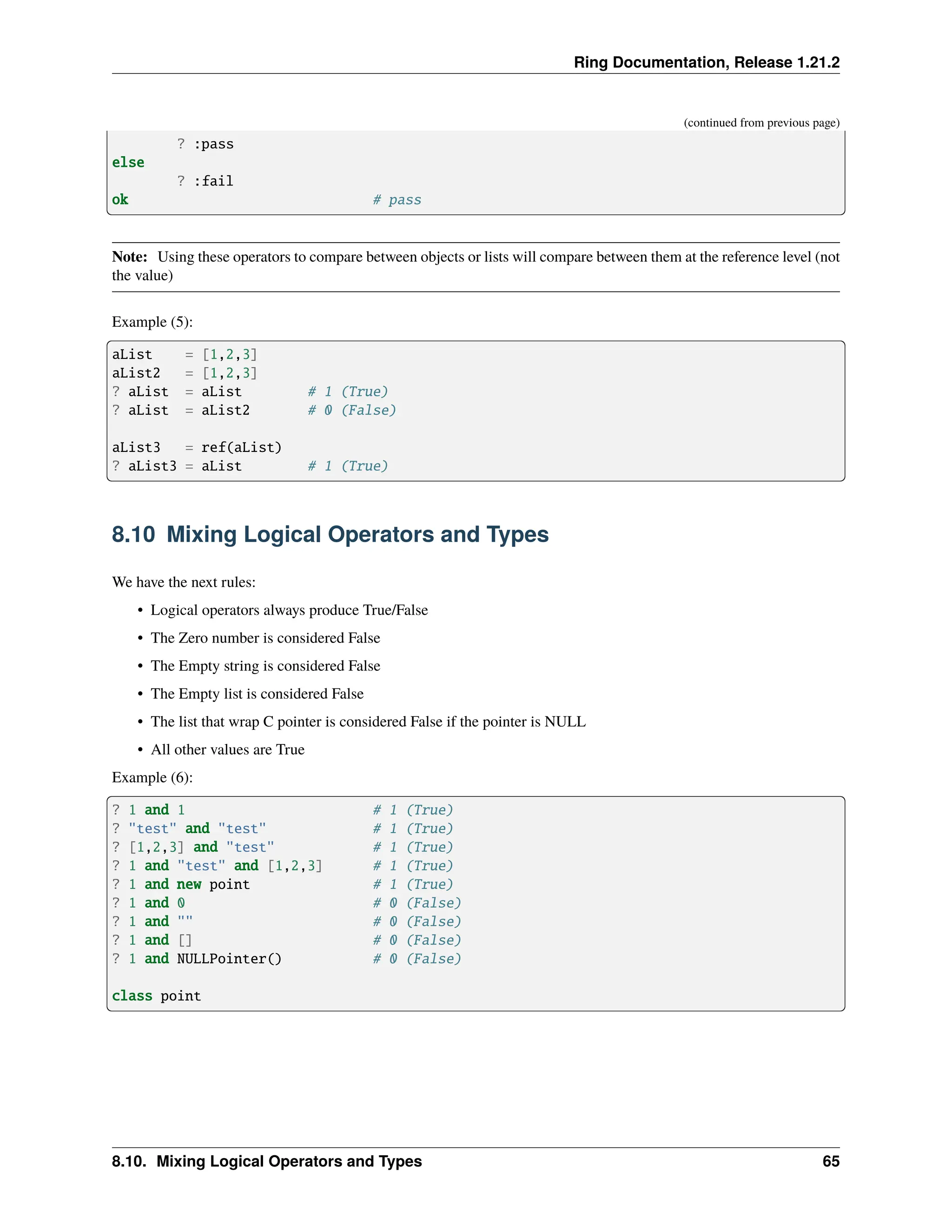Click the '# 0 (False)' comment after aList2
The width and height of the screenshot is (952, 1232).
pyautogui.click(x=352, y=410)
